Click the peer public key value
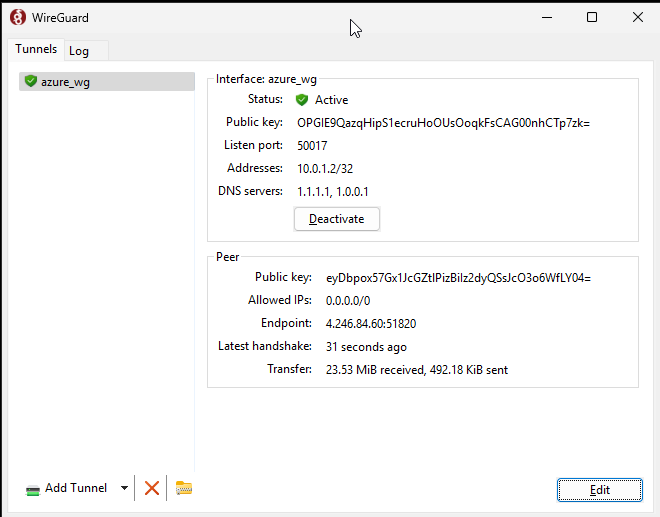660x517 pixels. coord(458,278)
